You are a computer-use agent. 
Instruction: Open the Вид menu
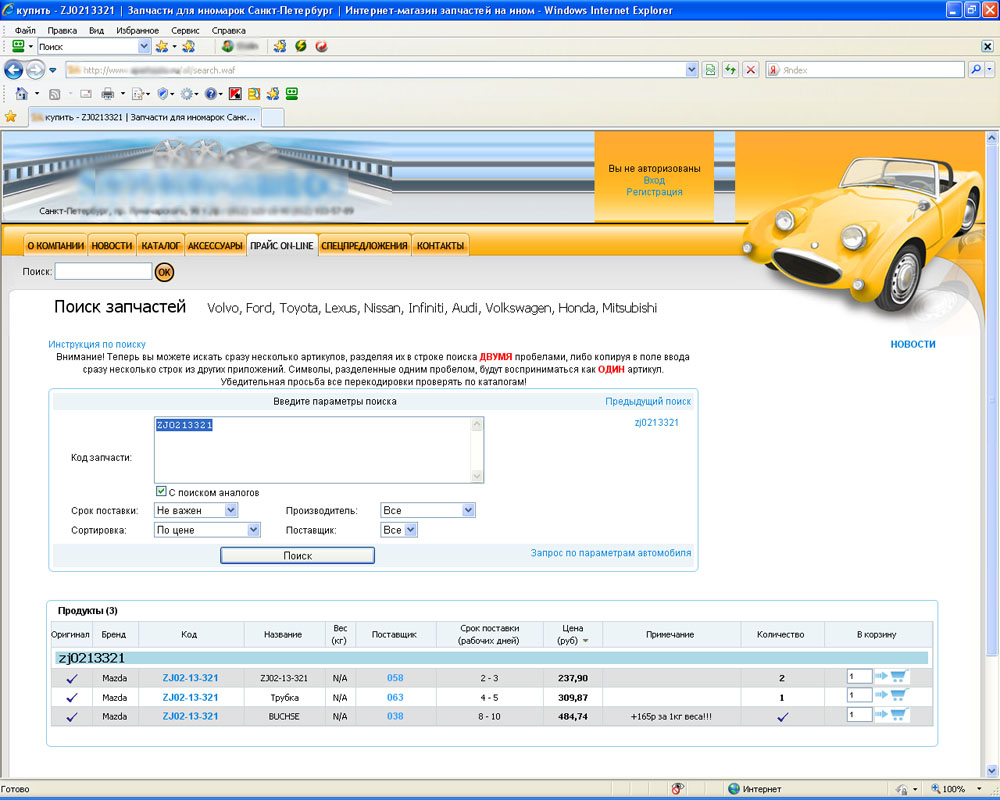click(x=96, y=30)
